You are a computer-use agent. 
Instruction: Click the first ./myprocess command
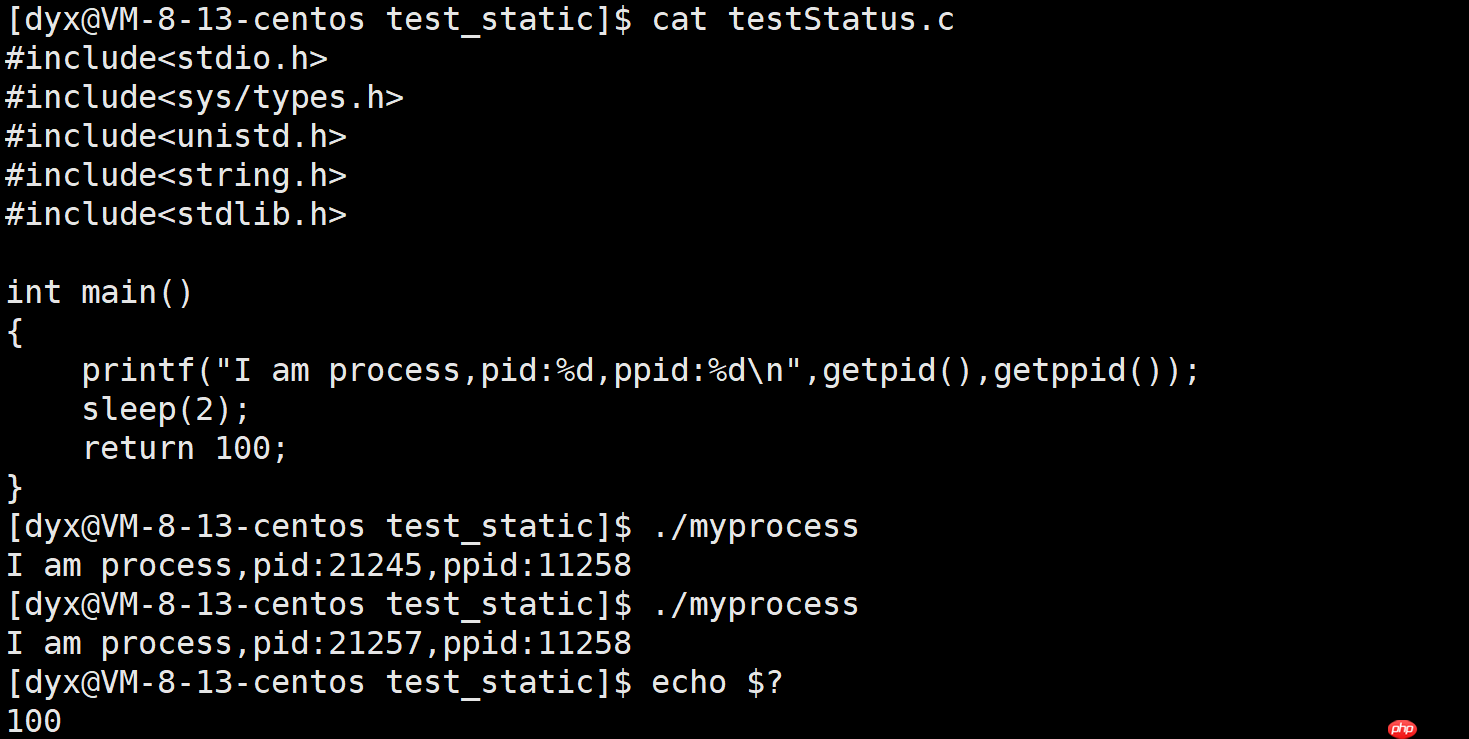point(755,526)
